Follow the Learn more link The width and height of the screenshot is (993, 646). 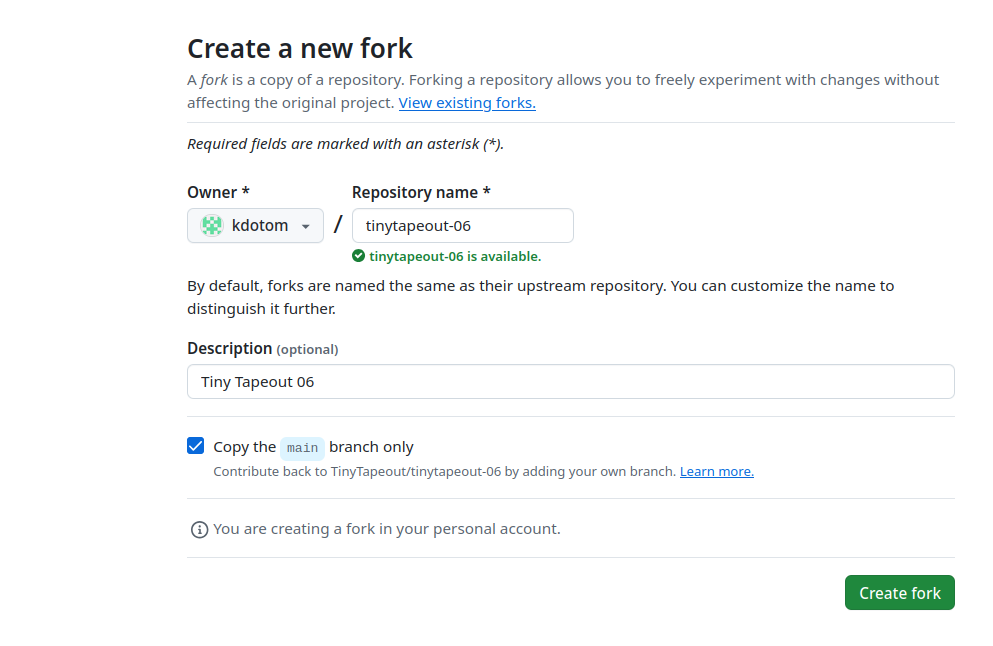click(717, 471)
